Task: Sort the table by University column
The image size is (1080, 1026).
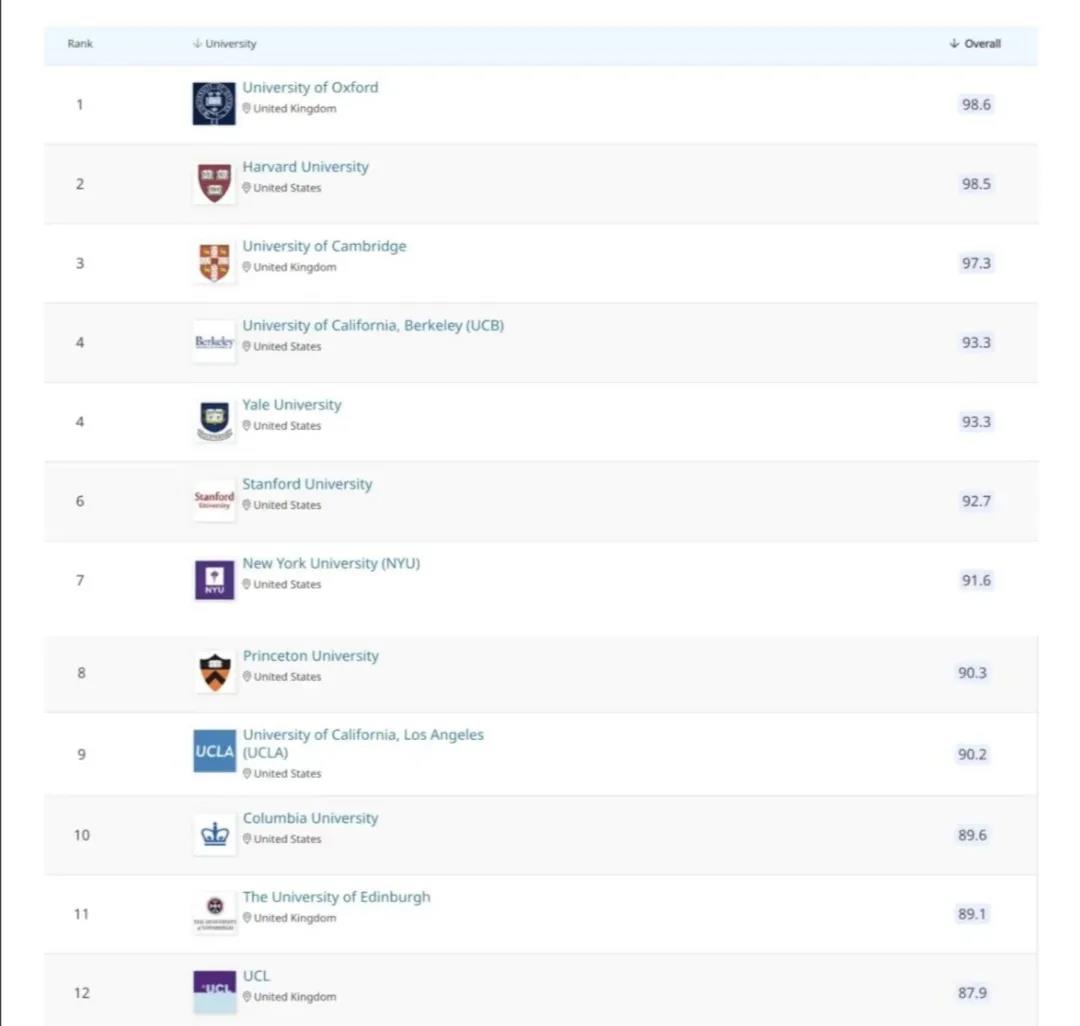Action: (x=225, y=44)
